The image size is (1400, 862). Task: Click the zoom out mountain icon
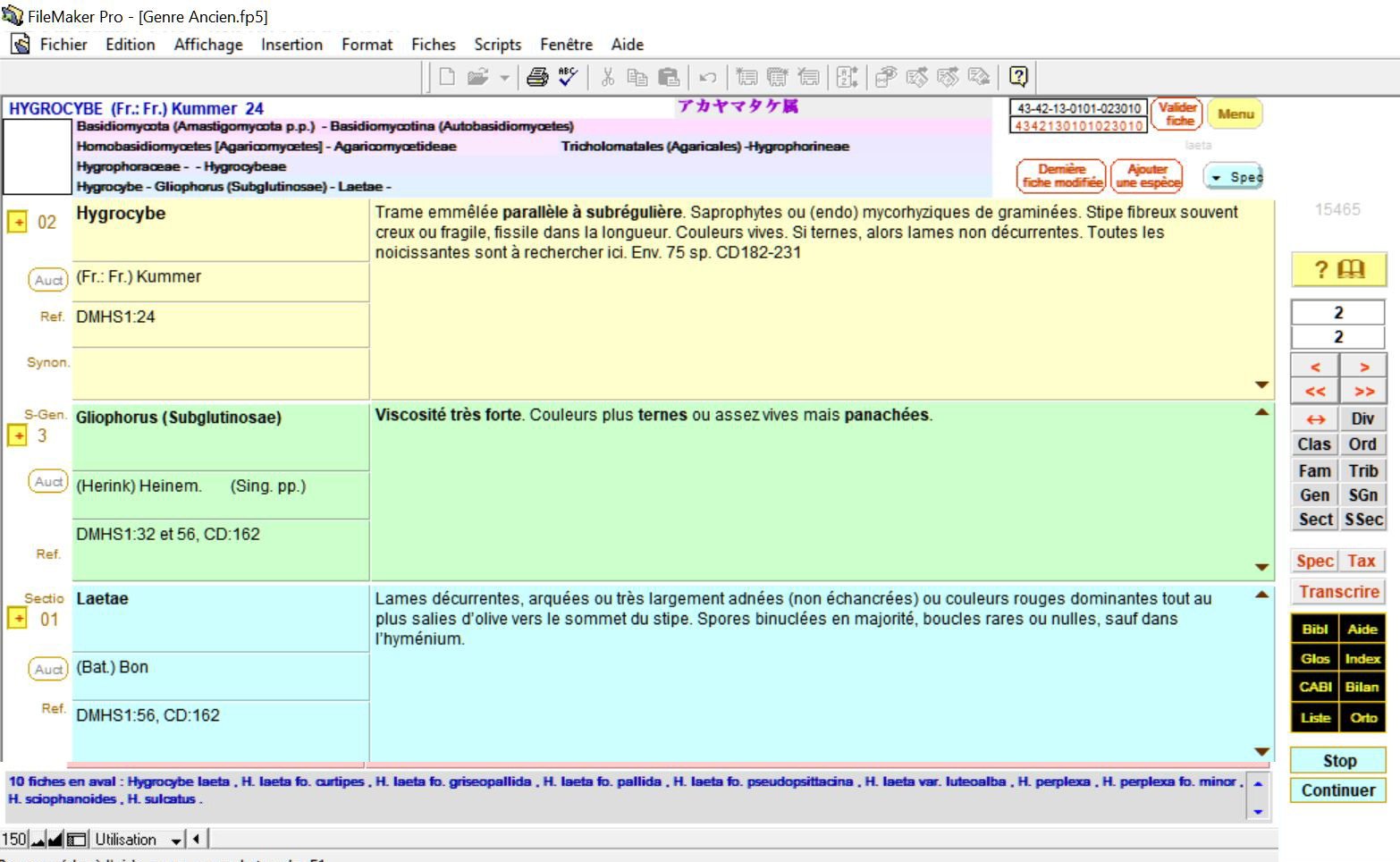tap(38, 840)
